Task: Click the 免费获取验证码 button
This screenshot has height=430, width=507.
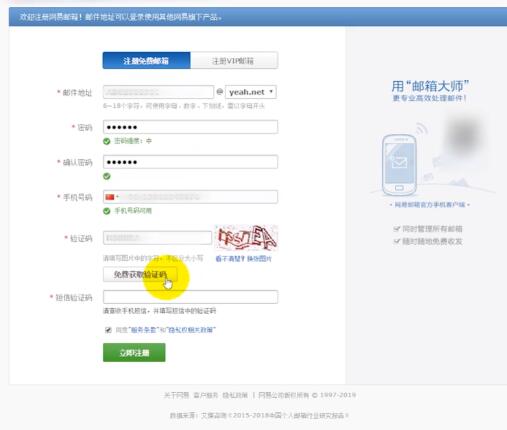Action: 140,274
